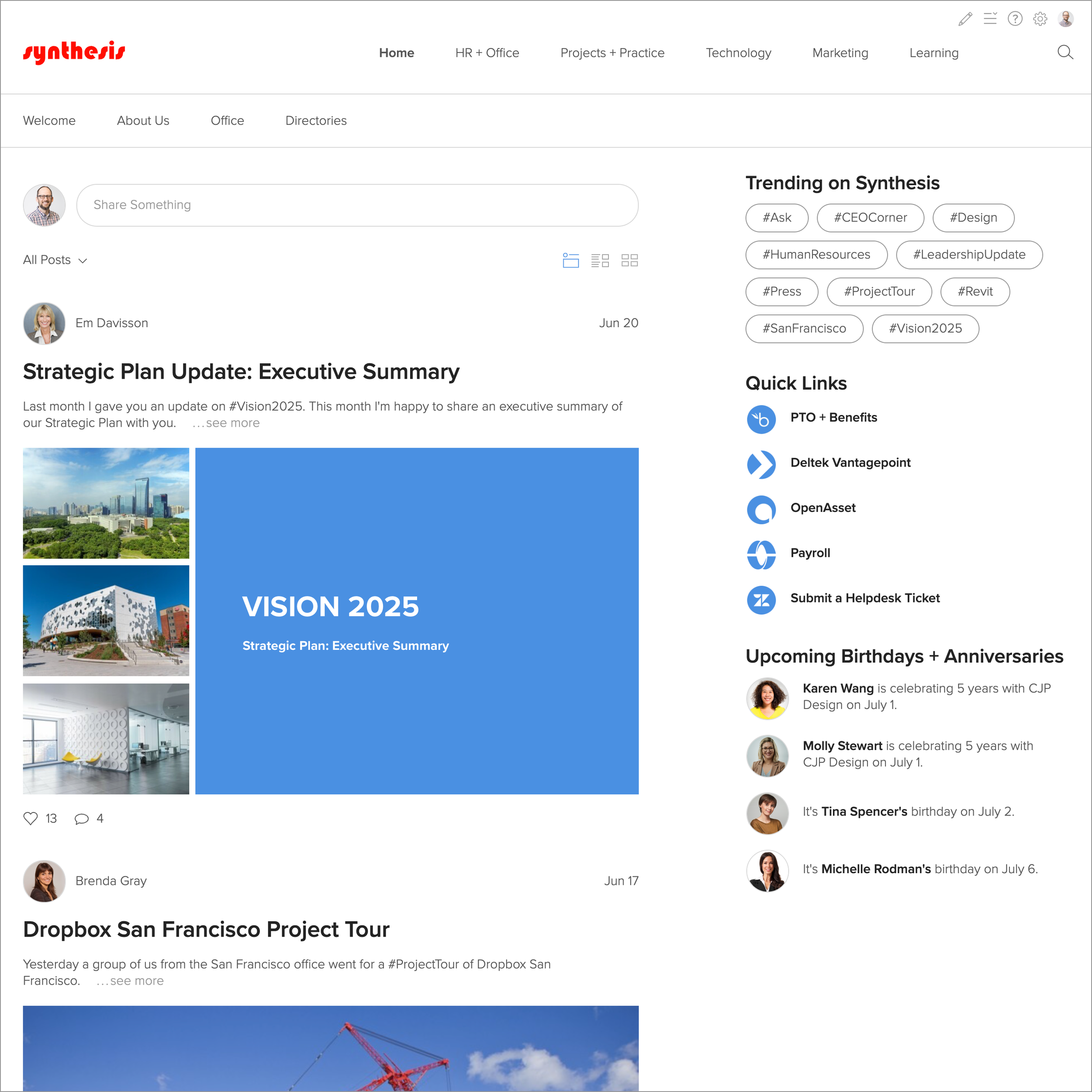This screenshot has height=1092, width=1092.
Task: Click the pencil edit icon
Action: (x=965, y=19)
